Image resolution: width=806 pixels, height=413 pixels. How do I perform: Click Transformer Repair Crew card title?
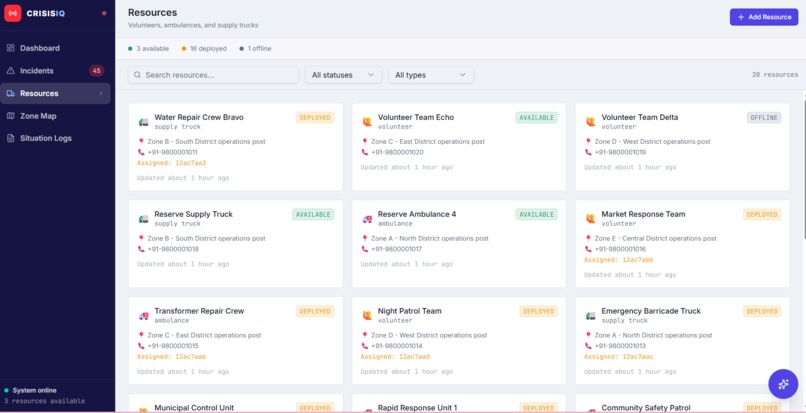coord(199,311)
